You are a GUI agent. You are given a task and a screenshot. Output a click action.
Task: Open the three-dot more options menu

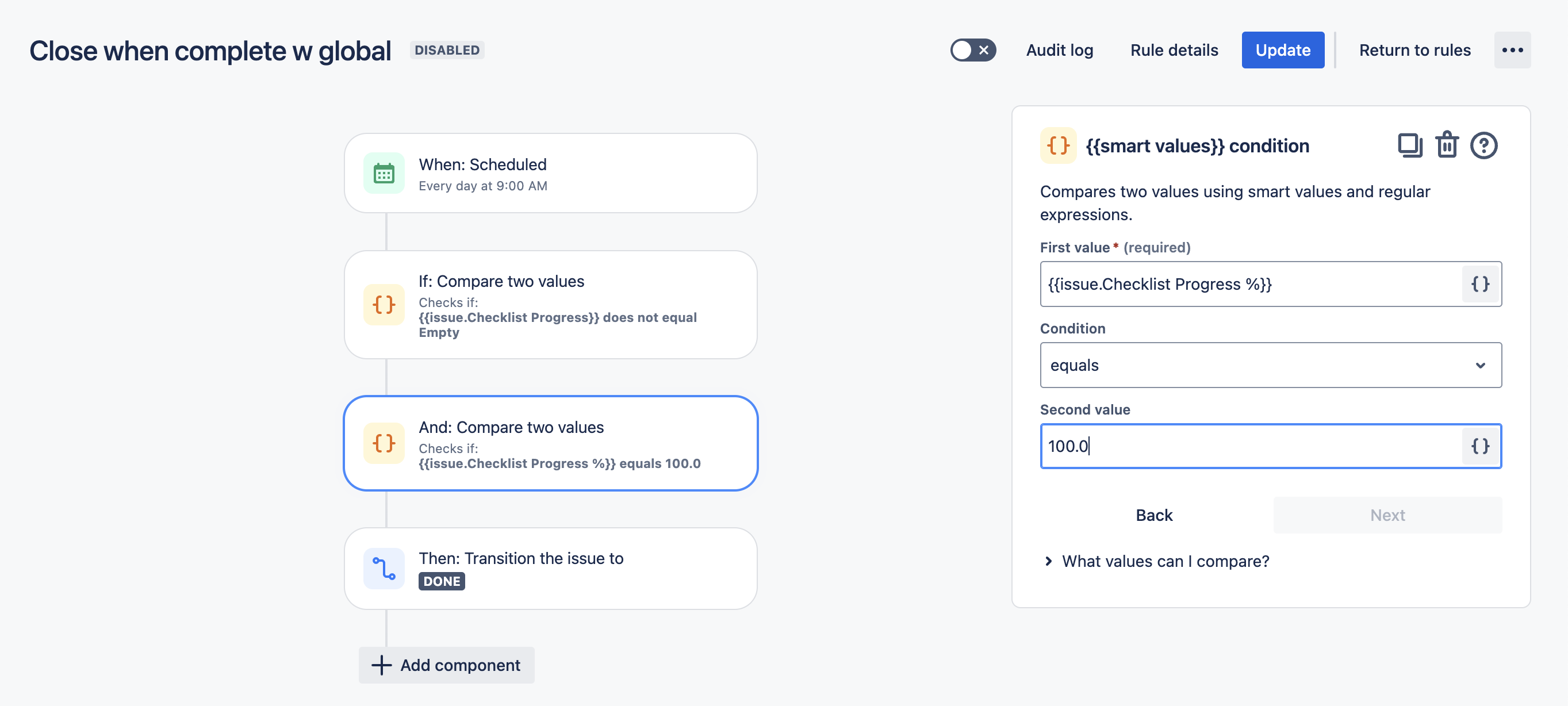(x=1512, y=50)
